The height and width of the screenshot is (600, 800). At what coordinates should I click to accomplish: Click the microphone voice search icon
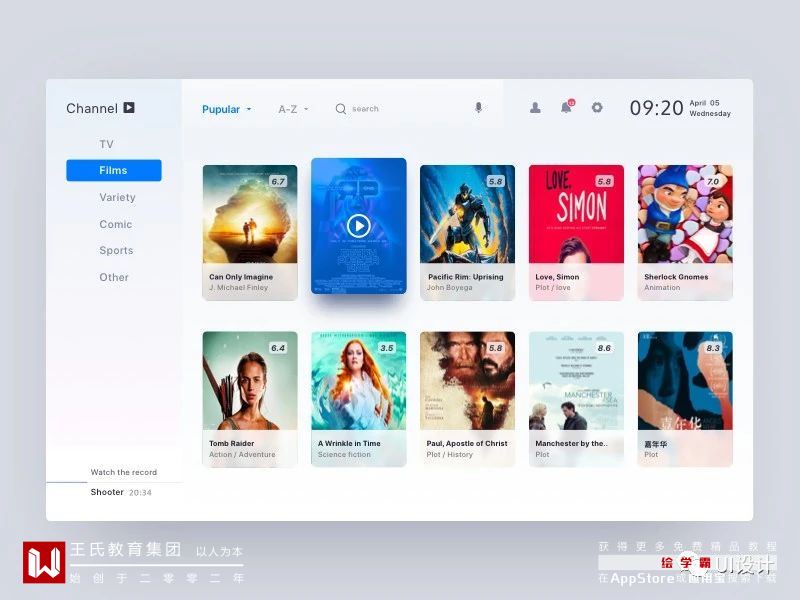pos(478,108)
